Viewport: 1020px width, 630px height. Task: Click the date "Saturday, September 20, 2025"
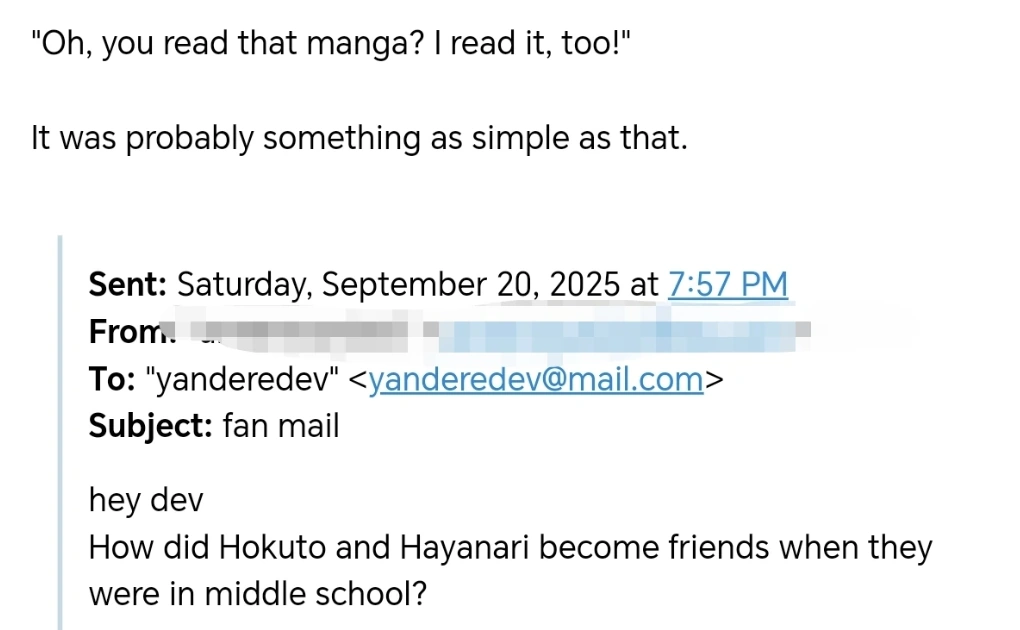tap(399, 284)
